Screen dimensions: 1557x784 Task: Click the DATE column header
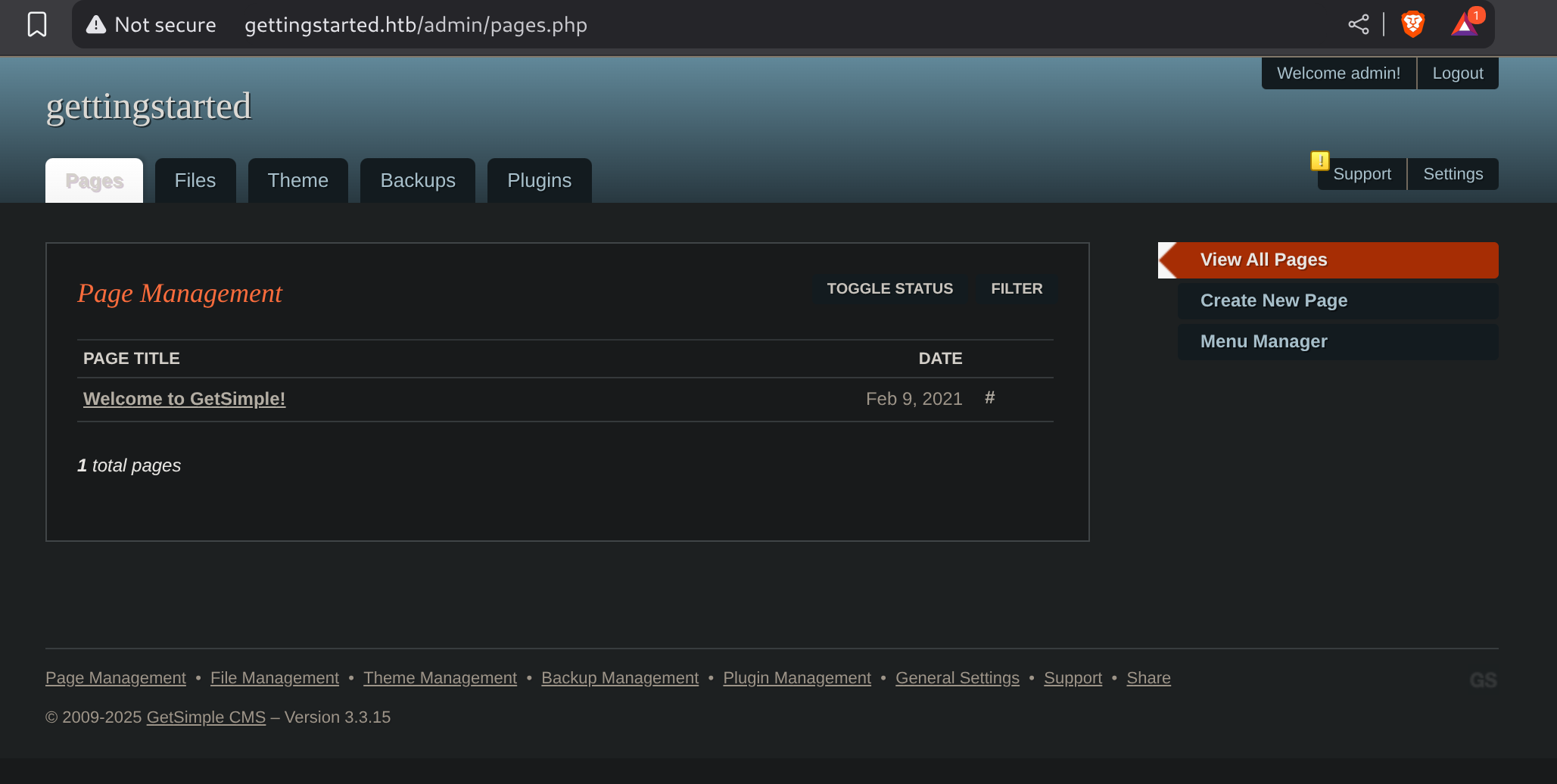[940, 359]
